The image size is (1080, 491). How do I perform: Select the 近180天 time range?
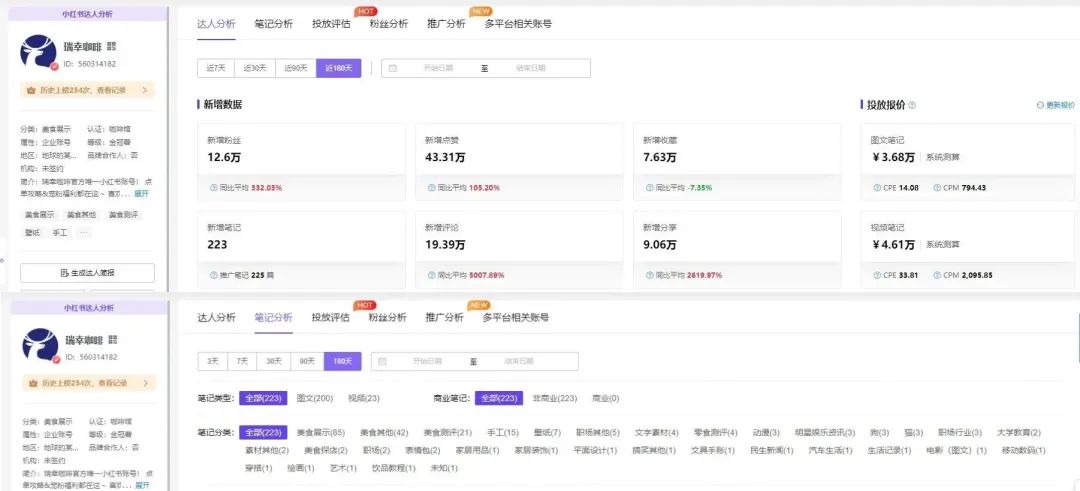339,68
